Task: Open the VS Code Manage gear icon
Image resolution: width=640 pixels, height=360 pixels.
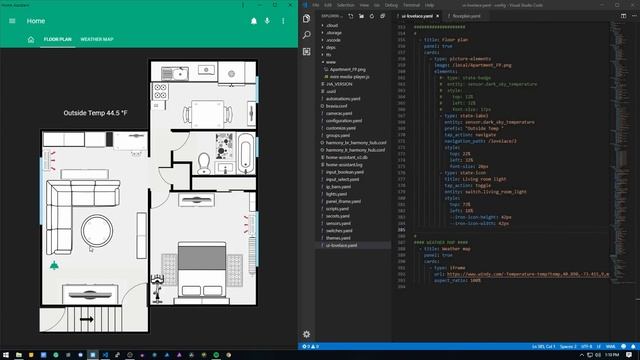Action: click(307, 334)
